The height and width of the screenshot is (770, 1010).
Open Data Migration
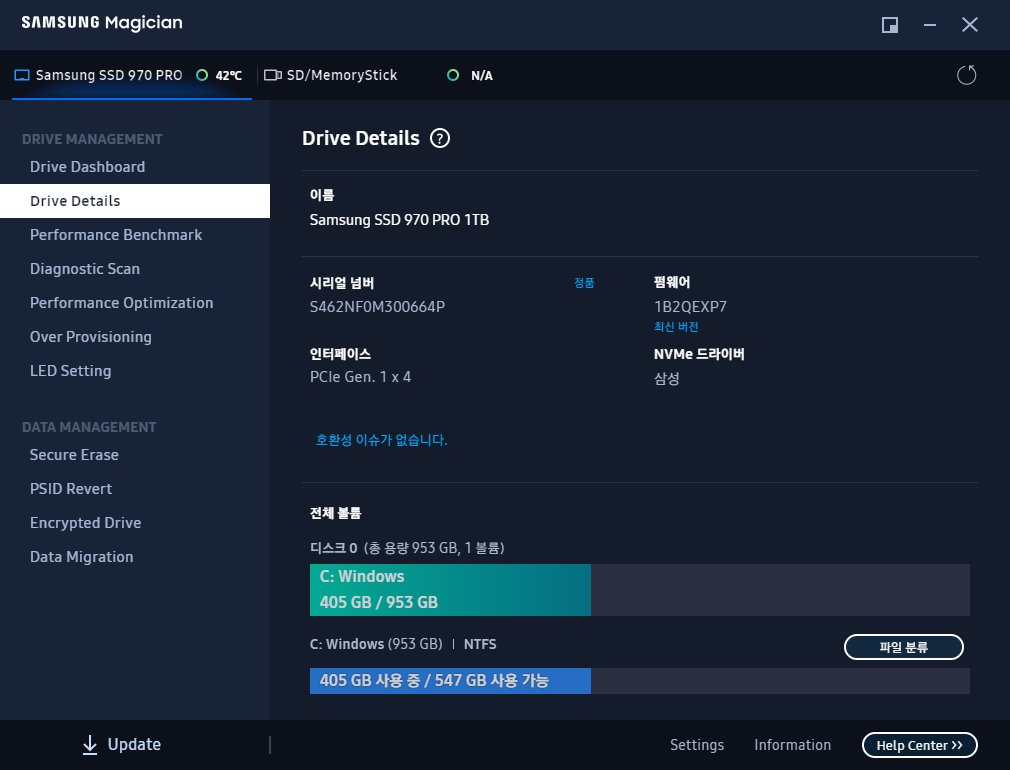point(82,557)
